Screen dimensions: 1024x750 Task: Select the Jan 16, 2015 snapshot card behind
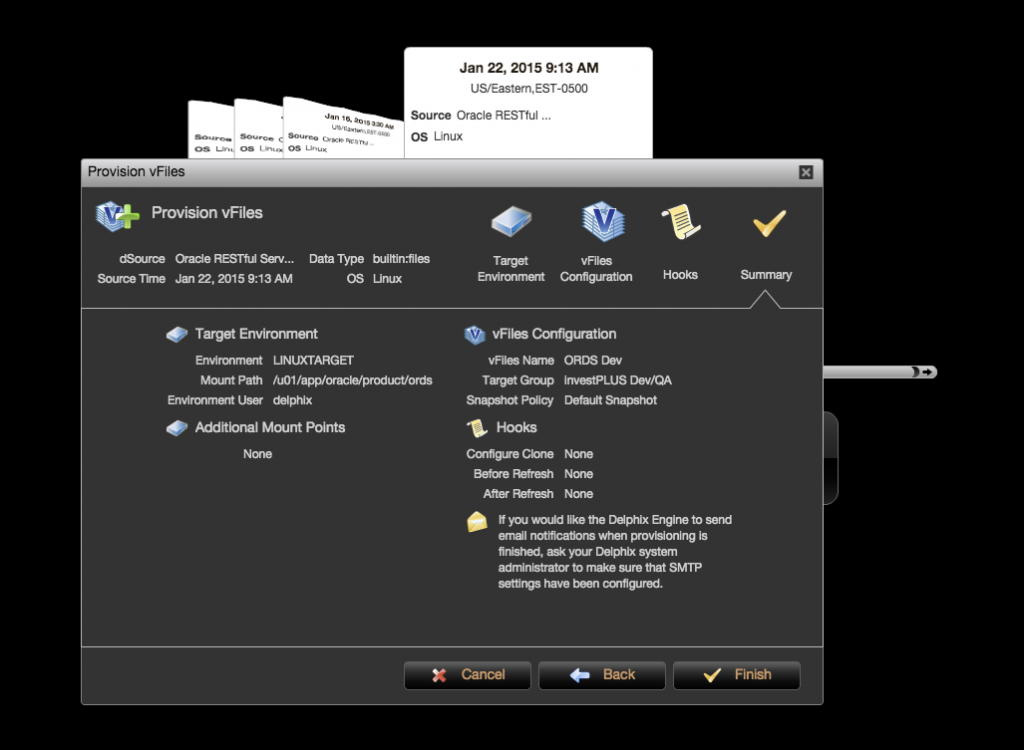point(340,125)
